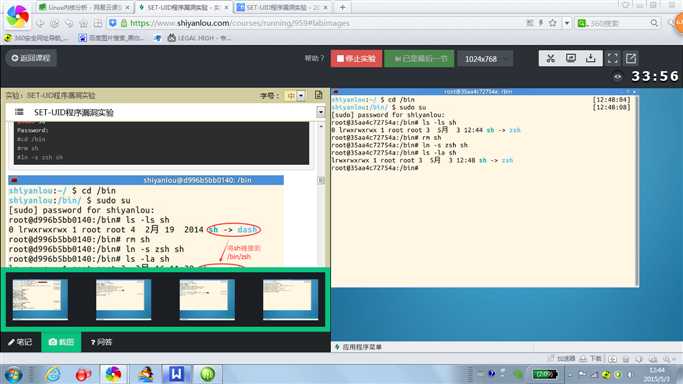Switch to the Q&A tab

pyautogui.click(x=101, y=342)
